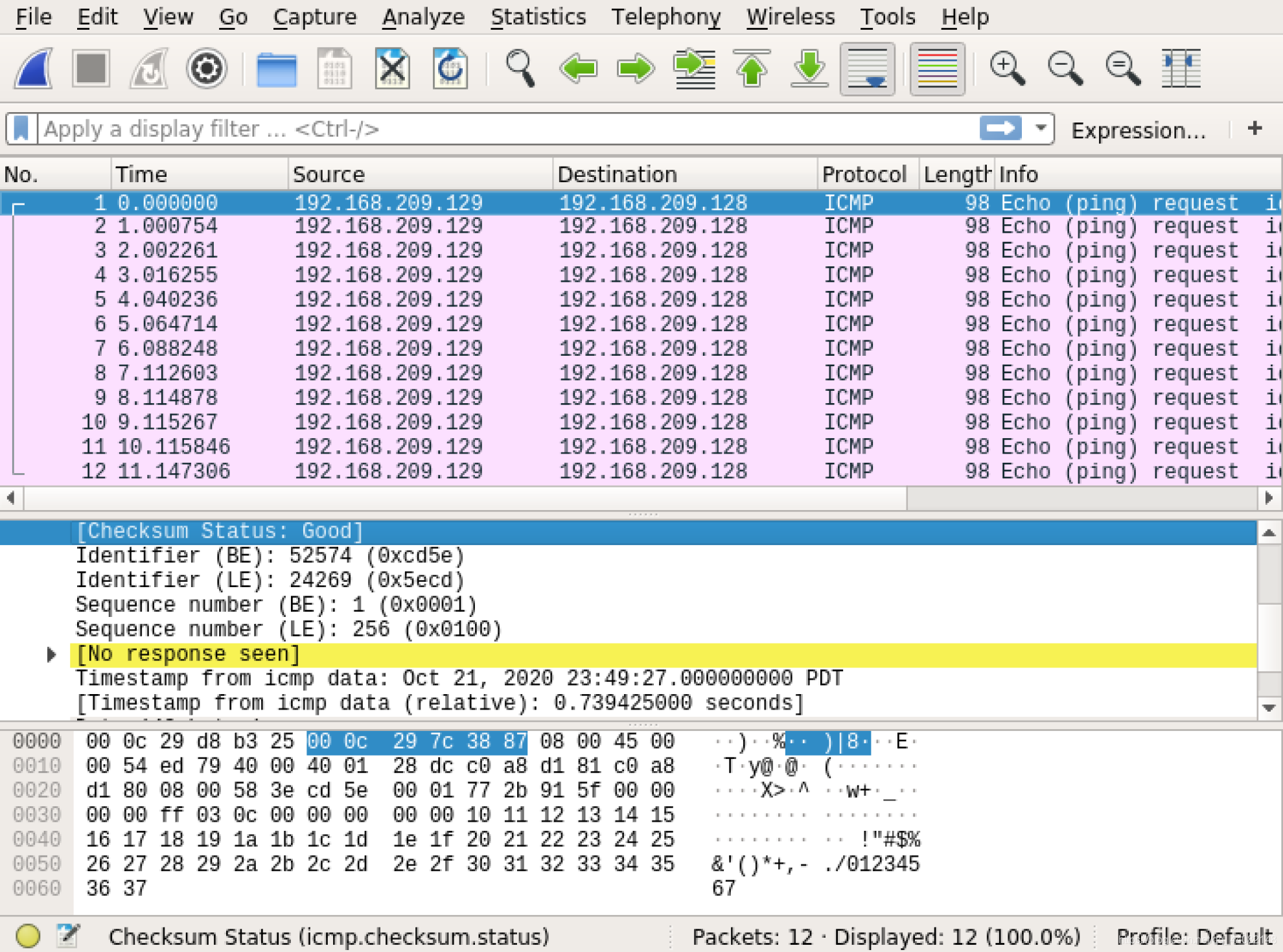Close this capture file
The width and height of the screenshot is (1283, 952).
coord(392,69)
